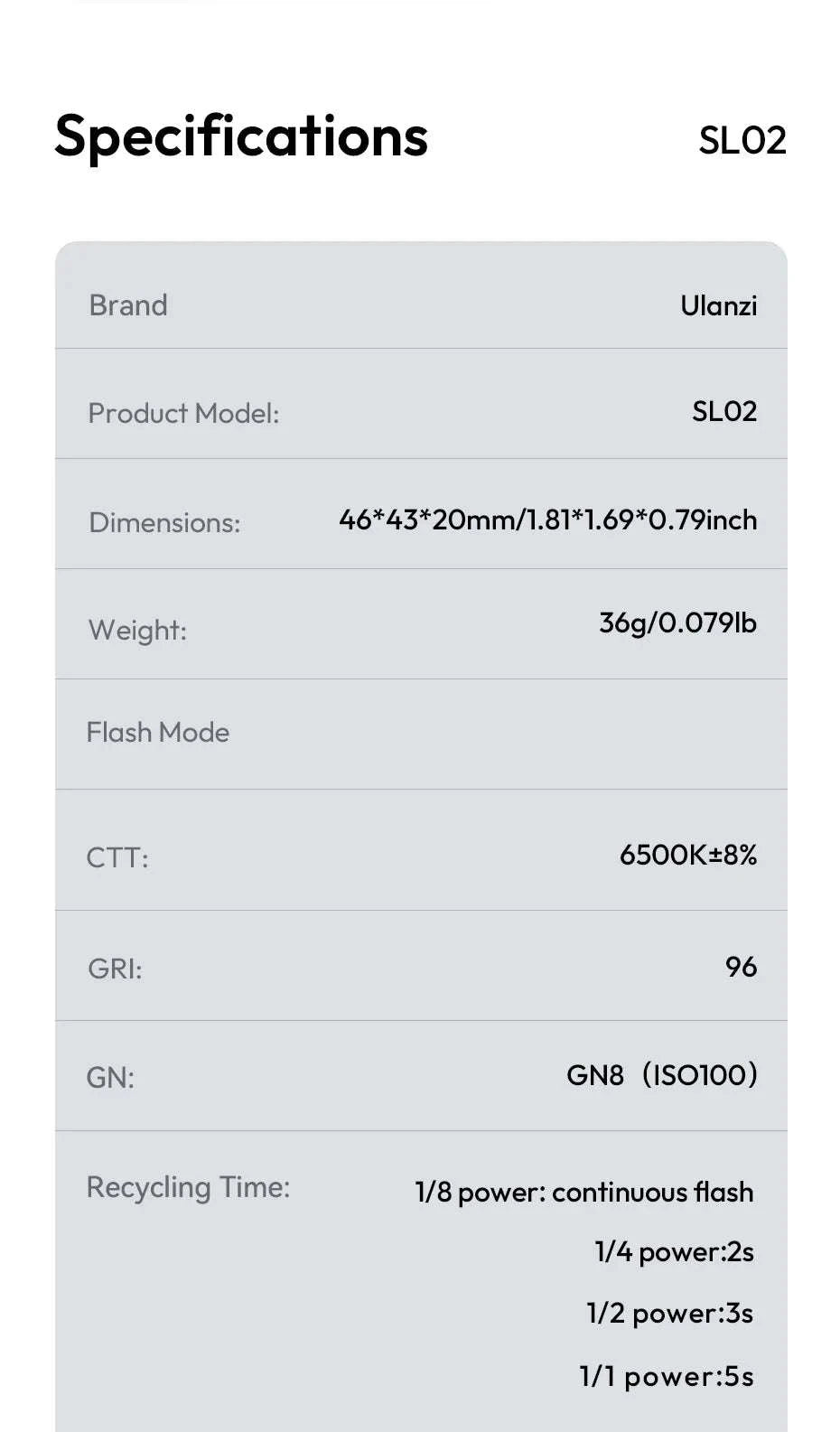
Task: Click the 6500K±8% value
Action: [x=687, y=854]
